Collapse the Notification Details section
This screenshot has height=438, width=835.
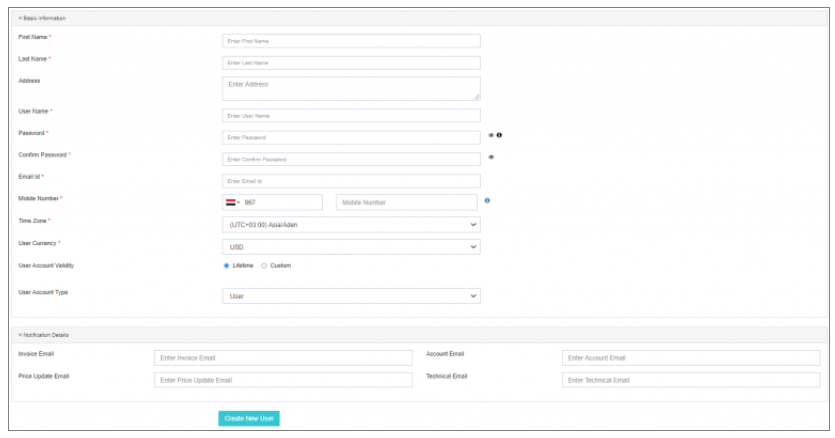click(44, 335)
